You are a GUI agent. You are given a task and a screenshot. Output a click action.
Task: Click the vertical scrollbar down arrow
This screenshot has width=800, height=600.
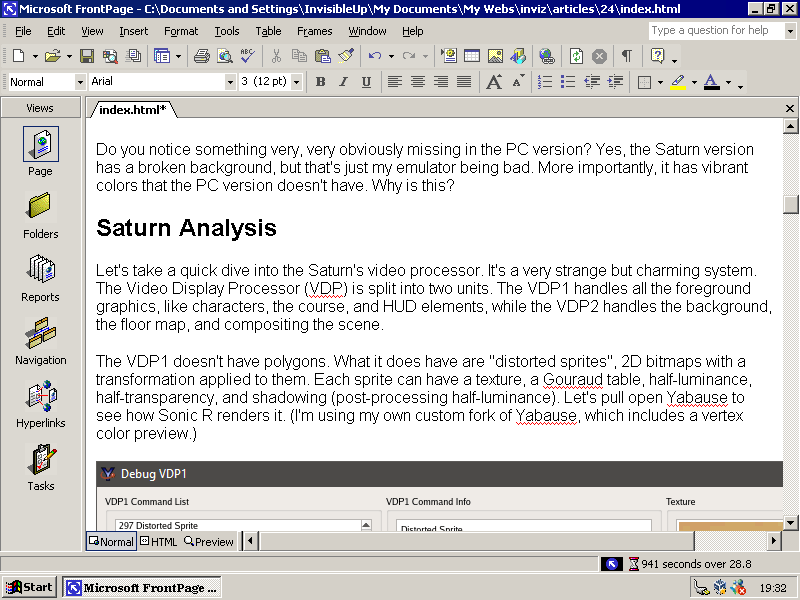click(x=790, y=523)
